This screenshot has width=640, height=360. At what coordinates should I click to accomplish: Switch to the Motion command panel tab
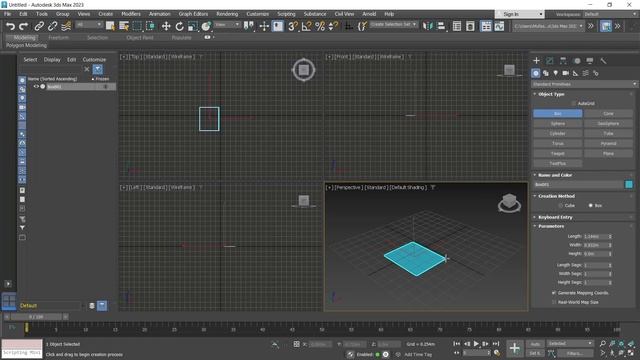pyautogui.click(x=577, y=61)
